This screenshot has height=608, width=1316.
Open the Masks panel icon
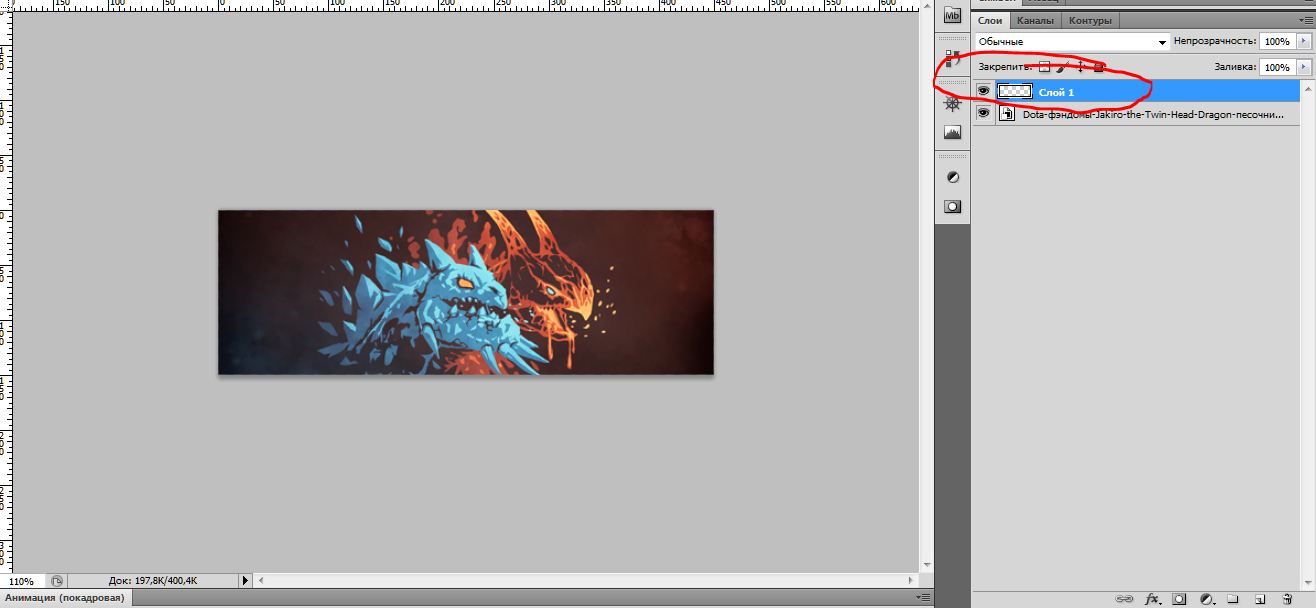952,206
